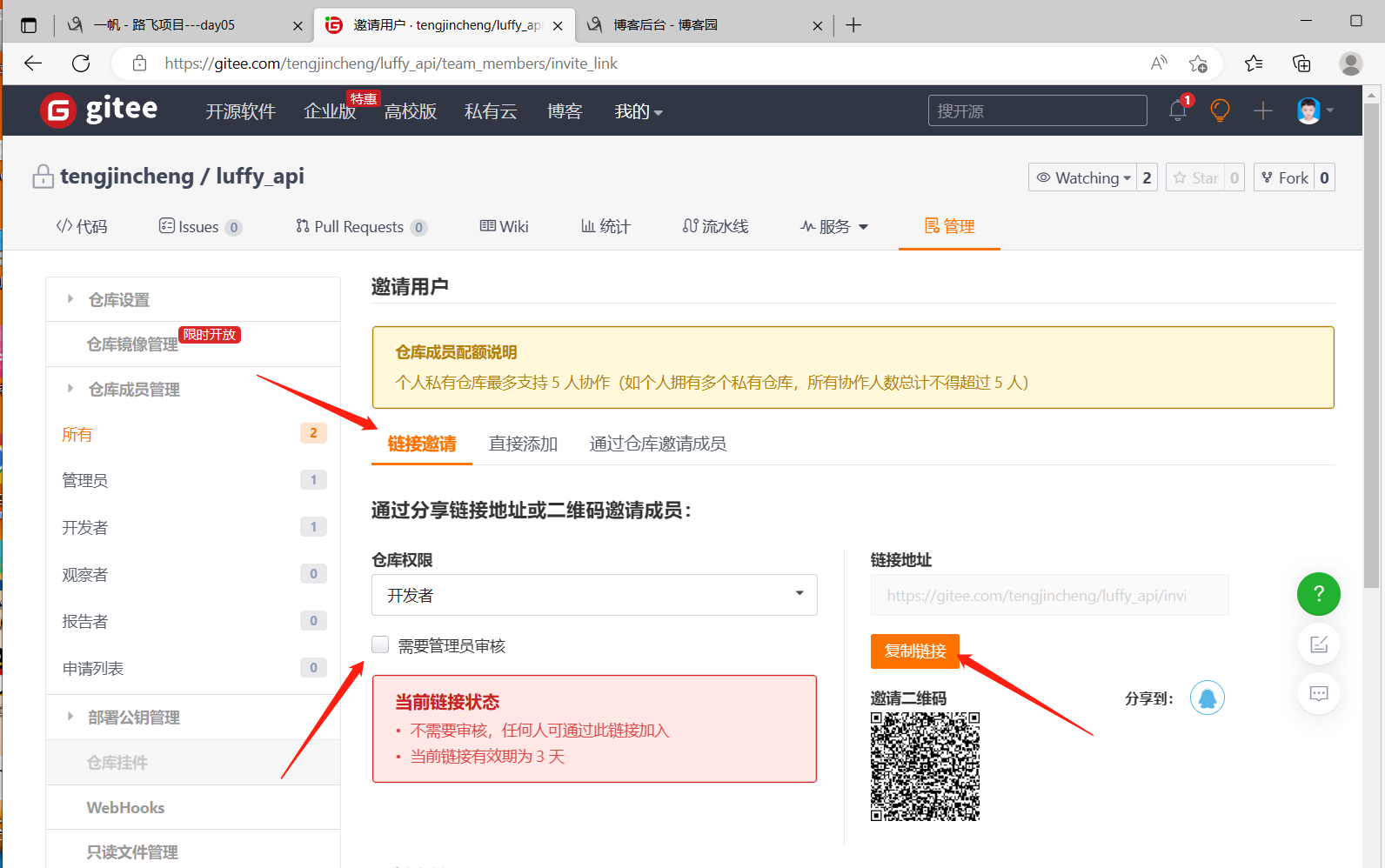The width and height of the screenshot is (1385, 868).
Task: Open the Watching dropdown
Action: (x=1083, y=177)
